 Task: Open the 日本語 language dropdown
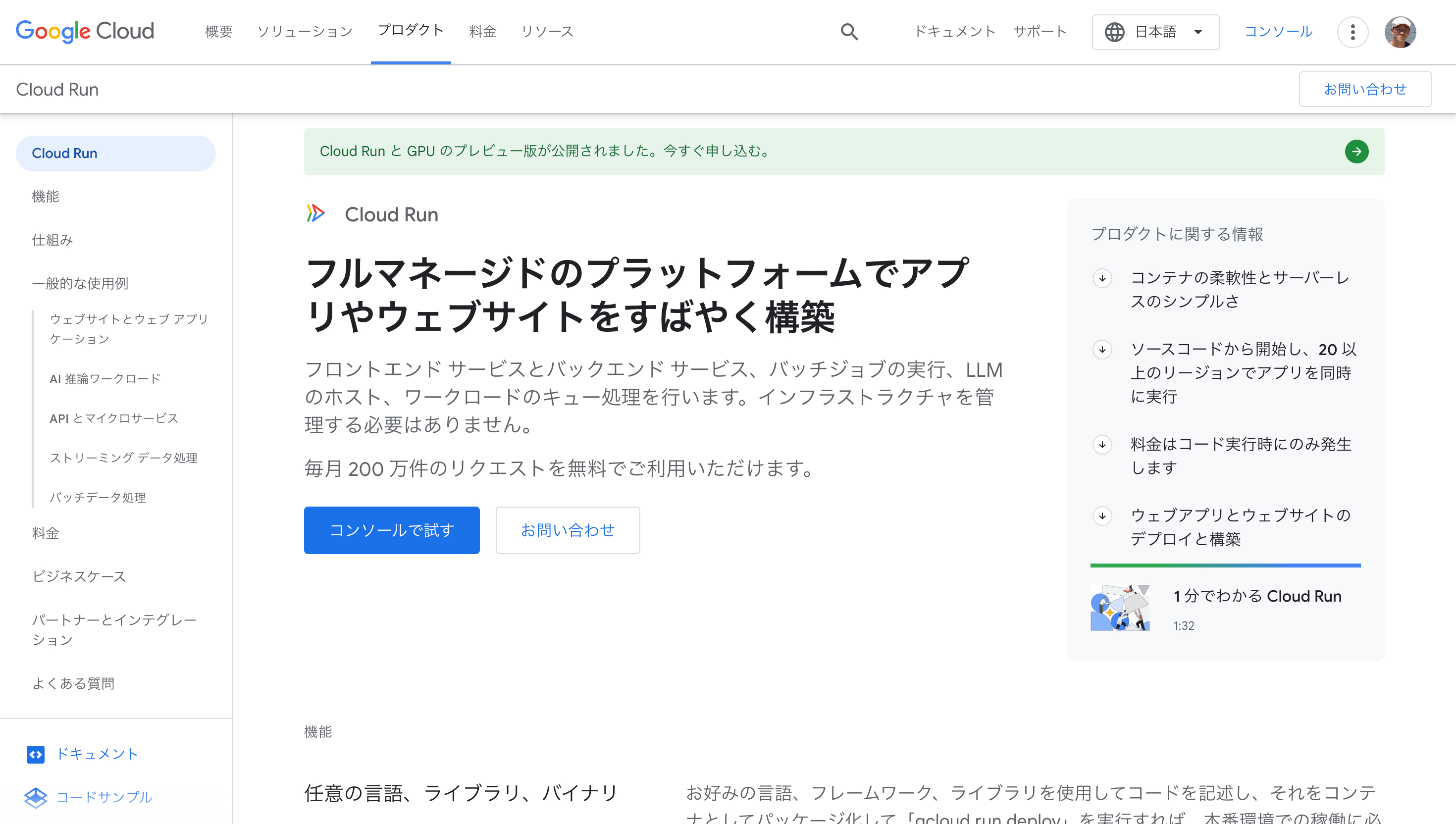click(1155, 32)
